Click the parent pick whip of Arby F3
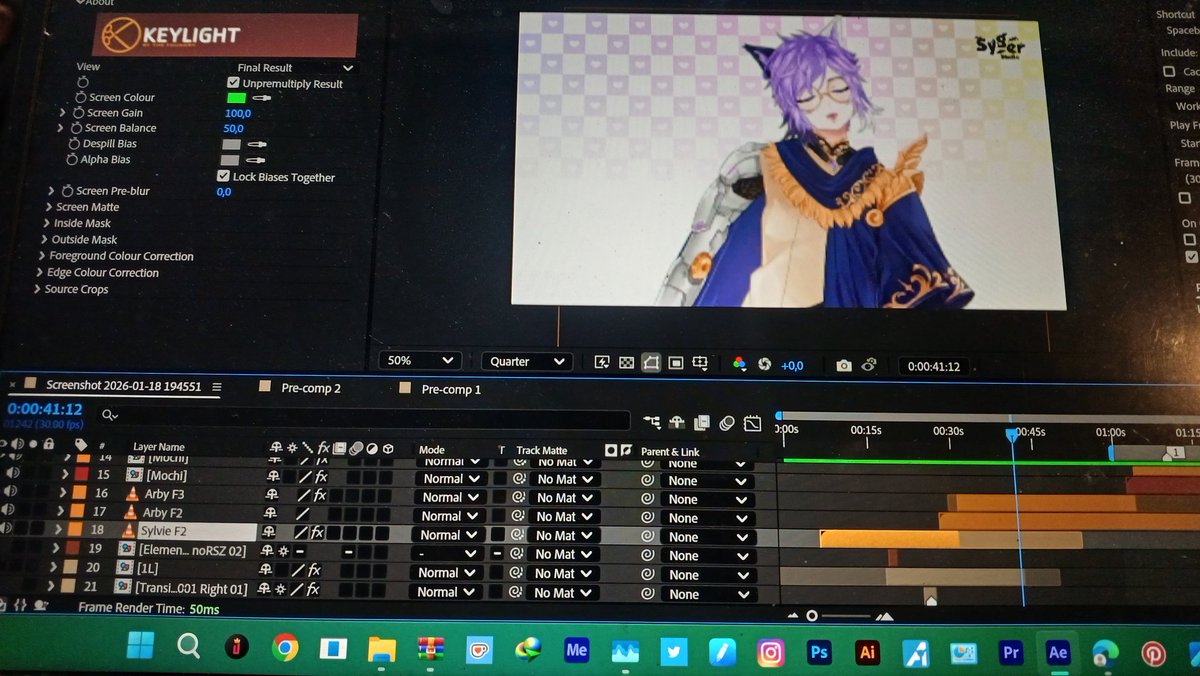The width and height of the screenshot is (1200, 676). tap(648, 498)
